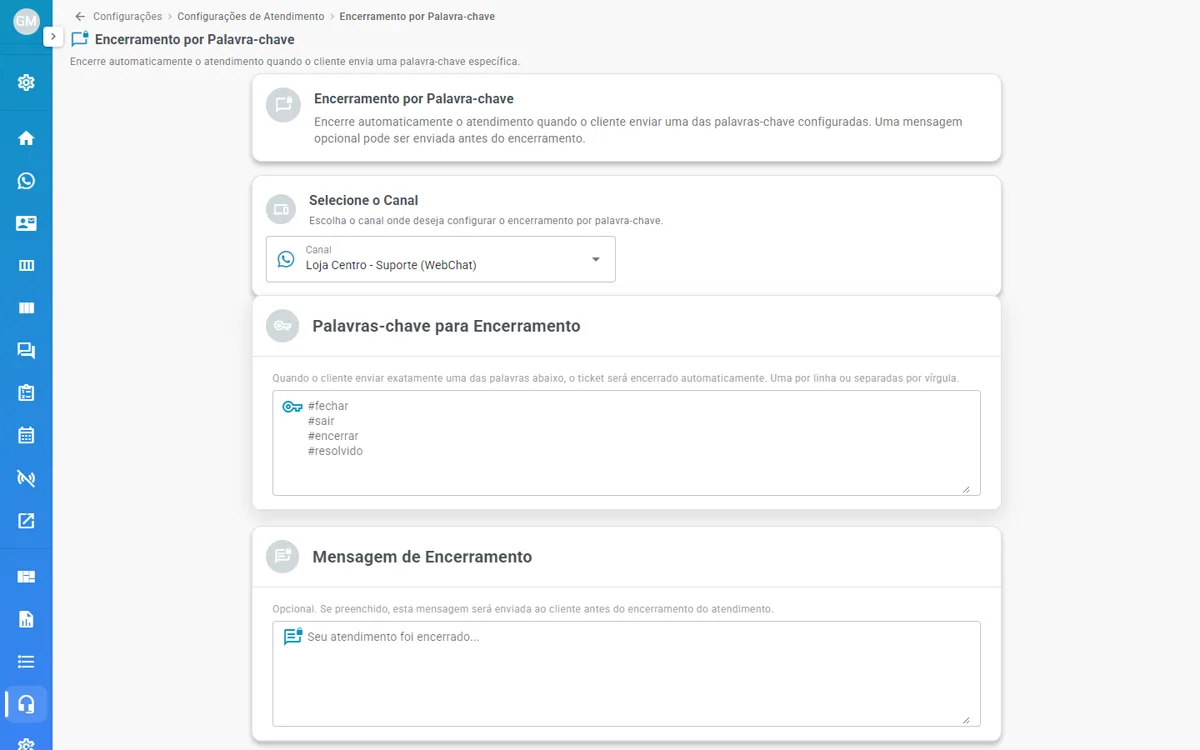This screenshot has width=1200, height=750.
Task: Go back using the breadcrumb arrow
Action: tap(80, 17)
